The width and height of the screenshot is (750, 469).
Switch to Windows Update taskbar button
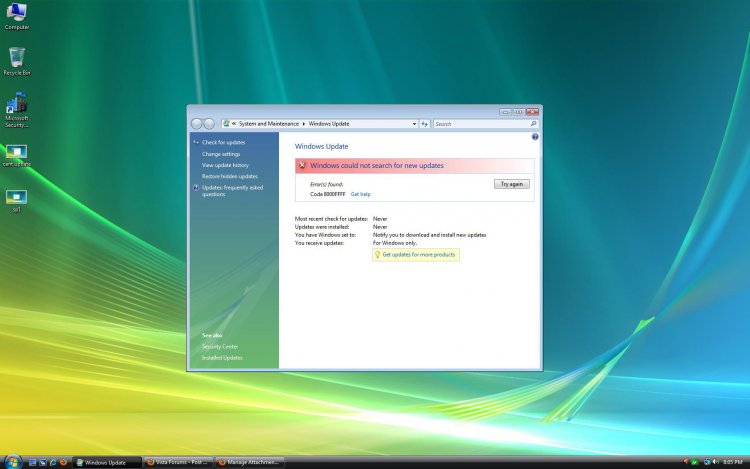[x=107, y=462]
